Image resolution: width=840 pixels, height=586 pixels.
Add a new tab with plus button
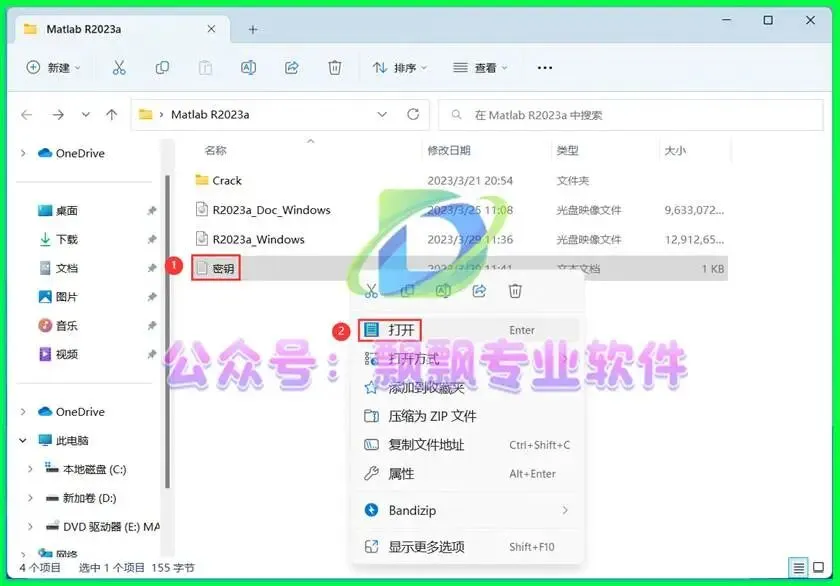point(253,29)
